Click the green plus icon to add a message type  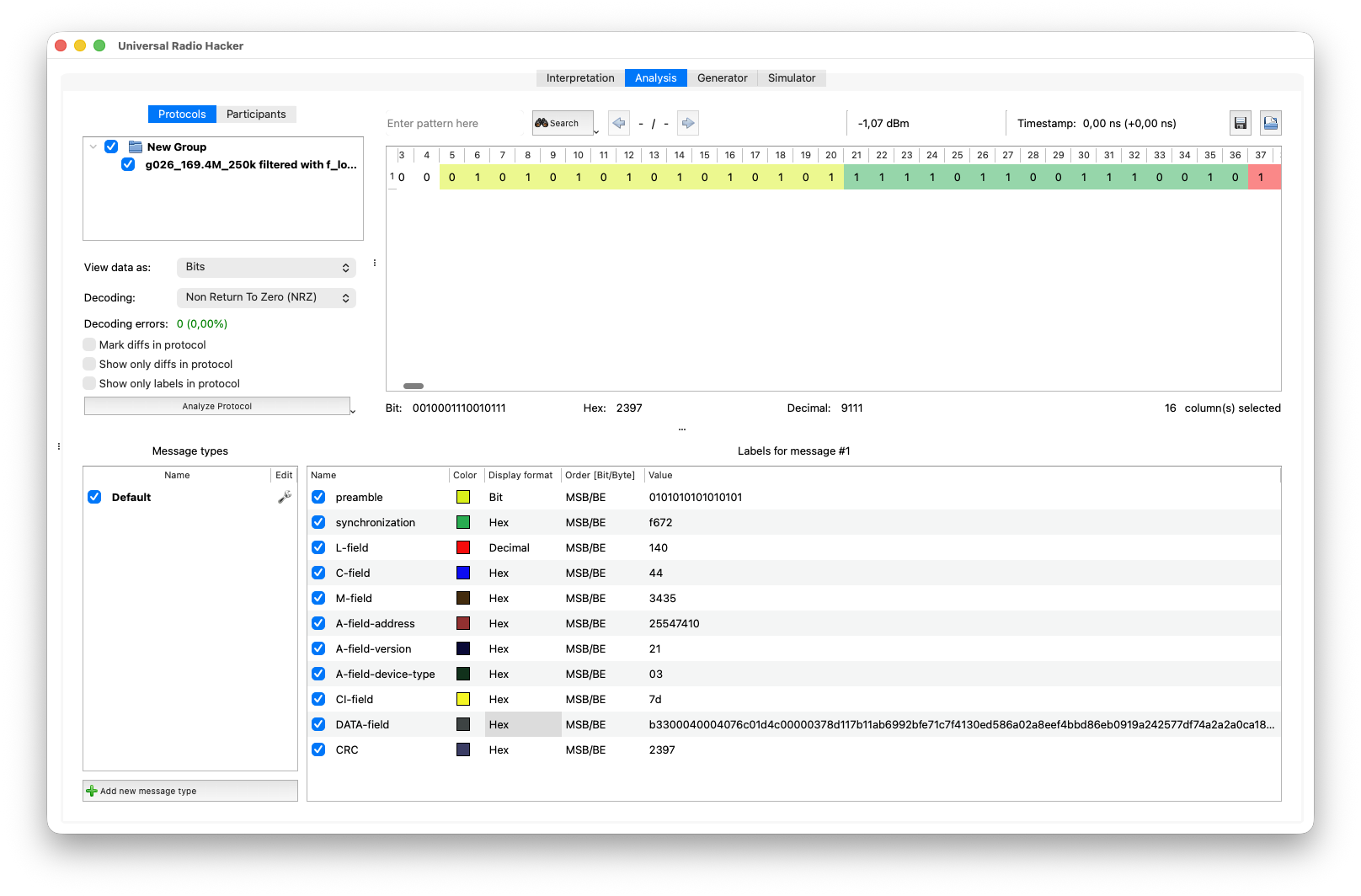pos(92,791)
